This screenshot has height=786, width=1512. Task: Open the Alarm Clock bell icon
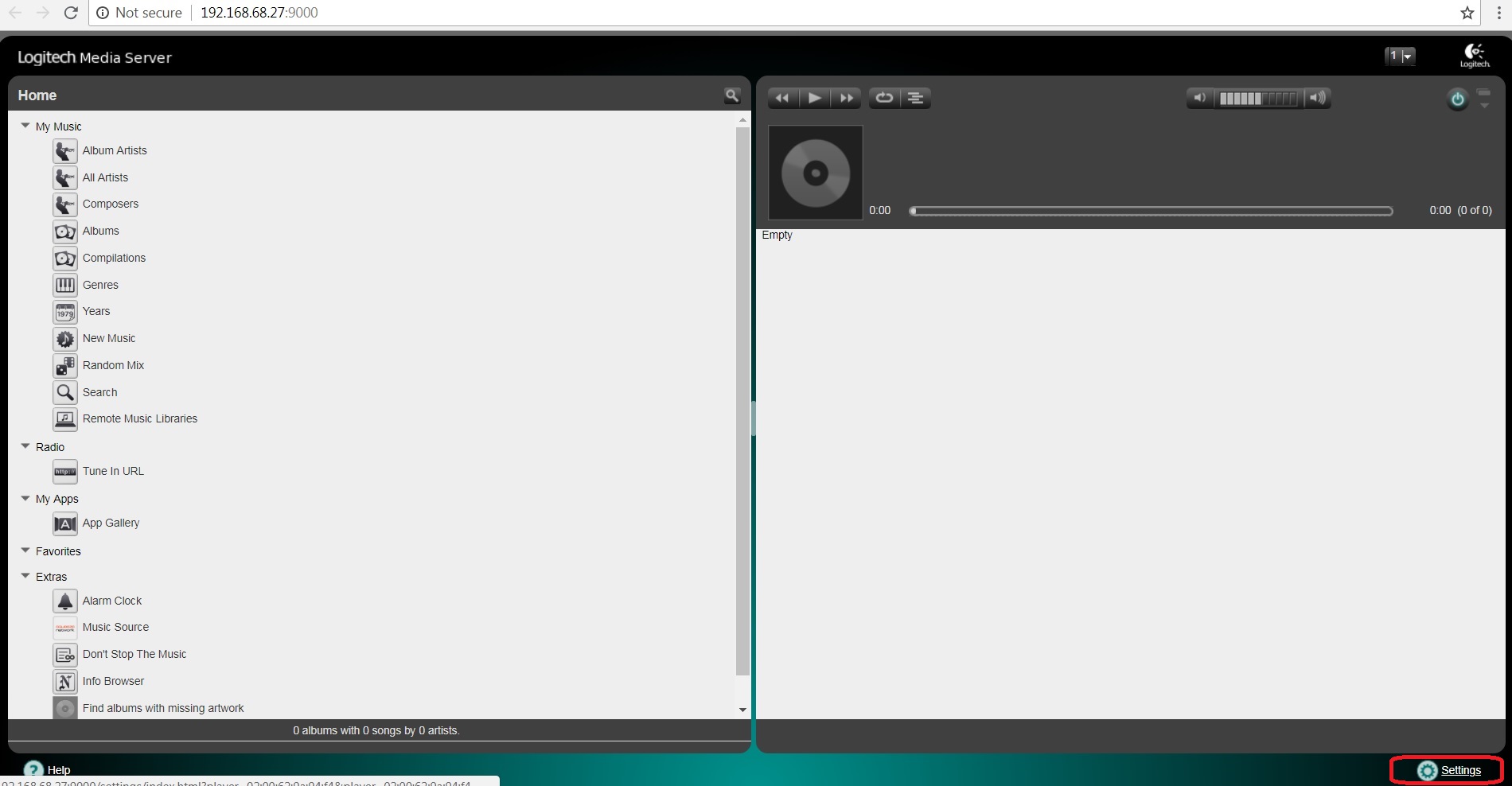pos(65,601)
